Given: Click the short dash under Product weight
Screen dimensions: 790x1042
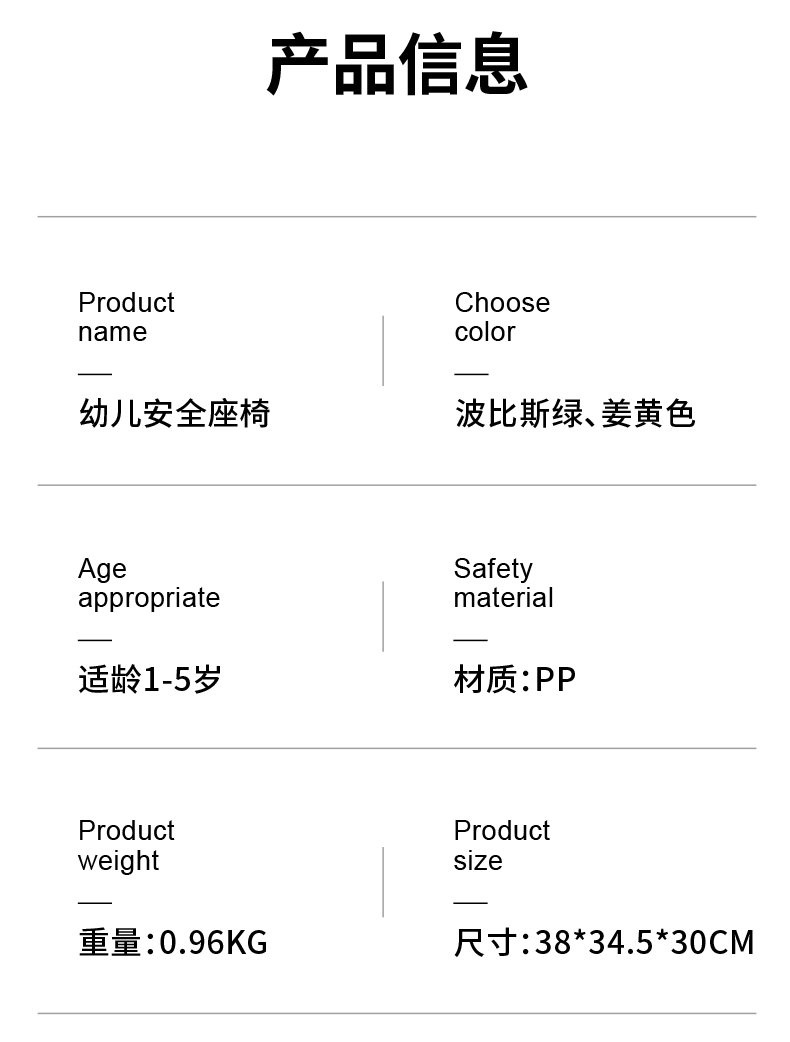Looking at the screenshot, I should pyautogui.click(x=95, y=902).
